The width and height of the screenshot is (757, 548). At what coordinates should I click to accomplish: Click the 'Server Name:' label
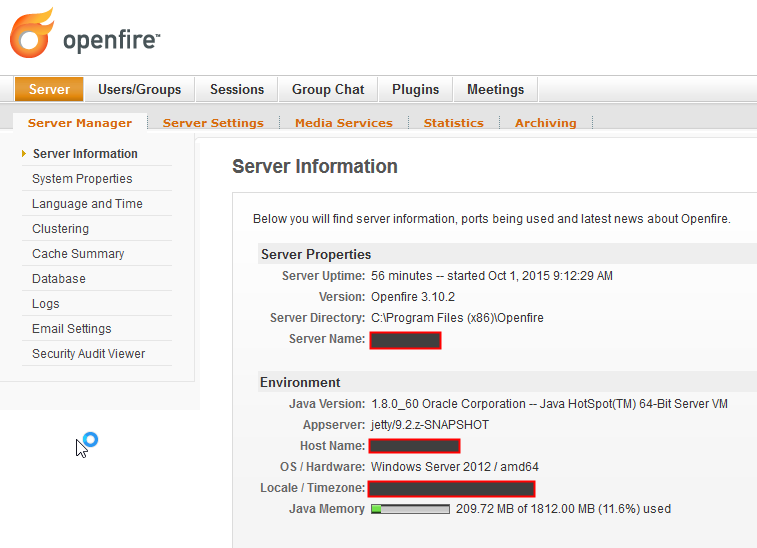pos(327,339)
